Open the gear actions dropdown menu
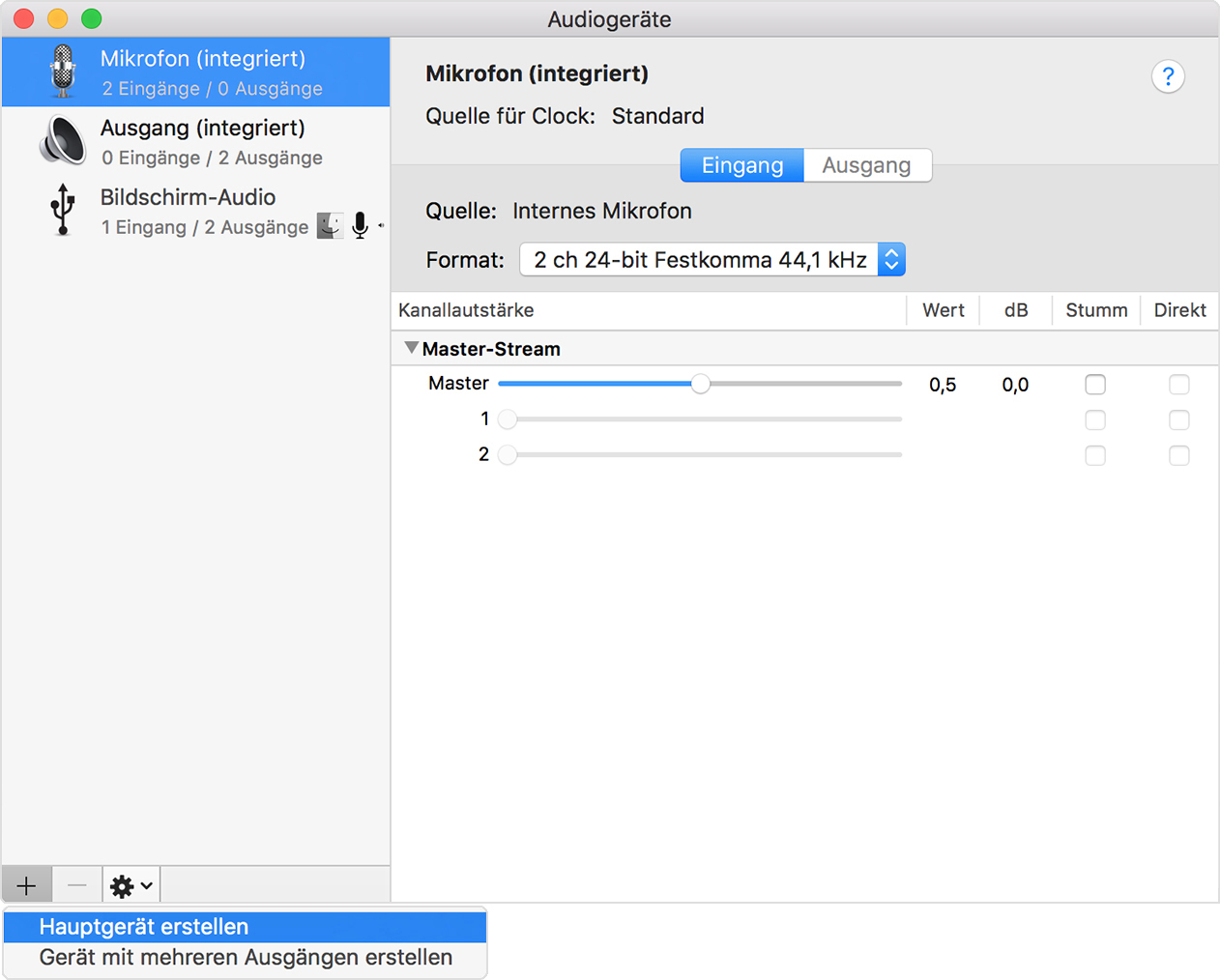 131,885
